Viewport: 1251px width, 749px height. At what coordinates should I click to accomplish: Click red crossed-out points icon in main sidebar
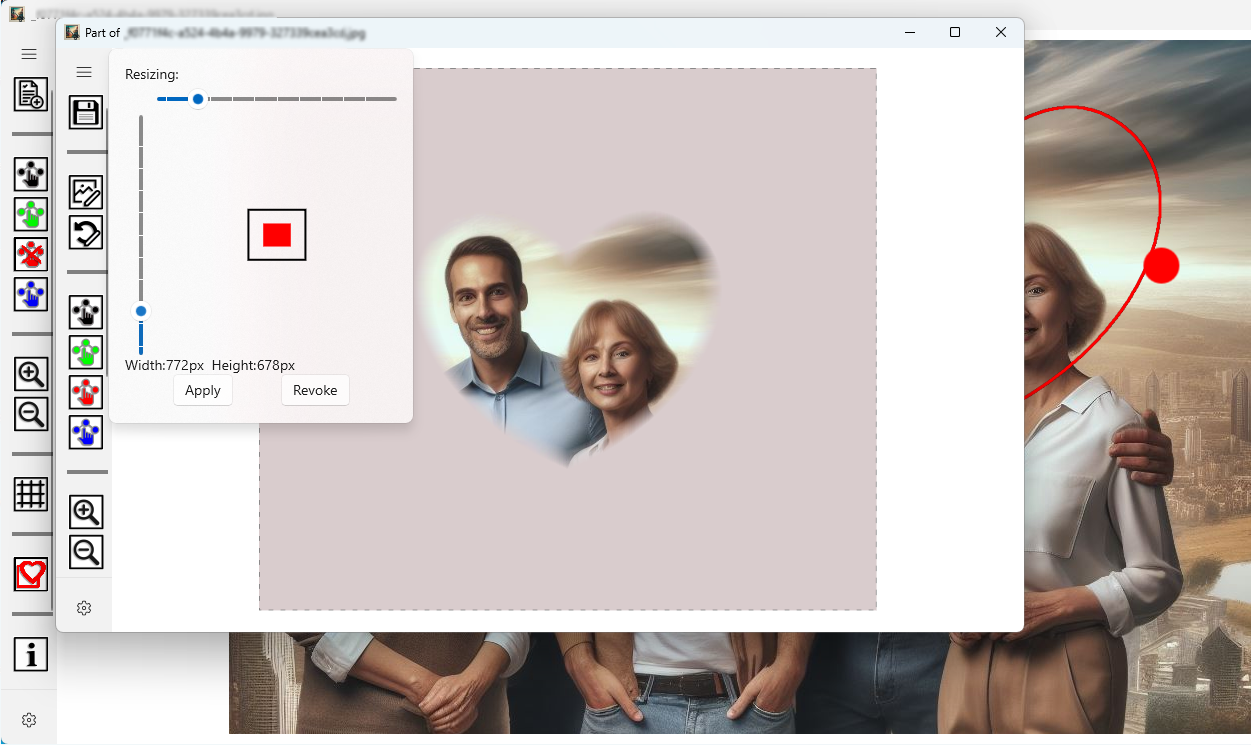point(32,254)
